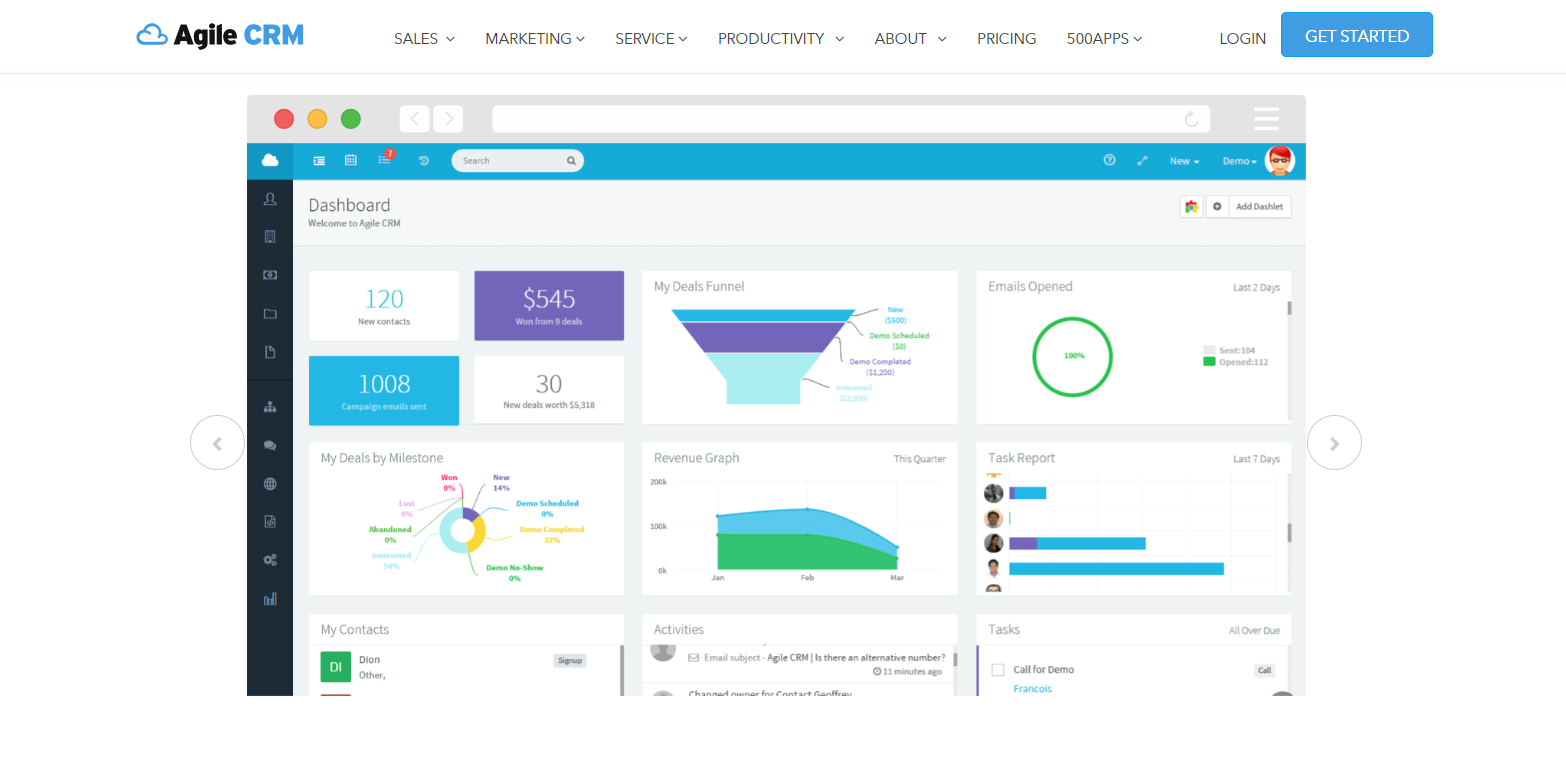Expand the SALES dropdown menu

424,38
